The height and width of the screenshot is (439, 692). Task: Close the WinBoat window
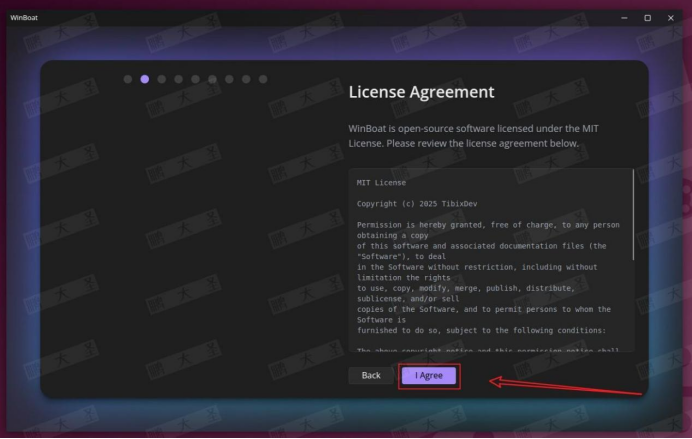[670, 18]
